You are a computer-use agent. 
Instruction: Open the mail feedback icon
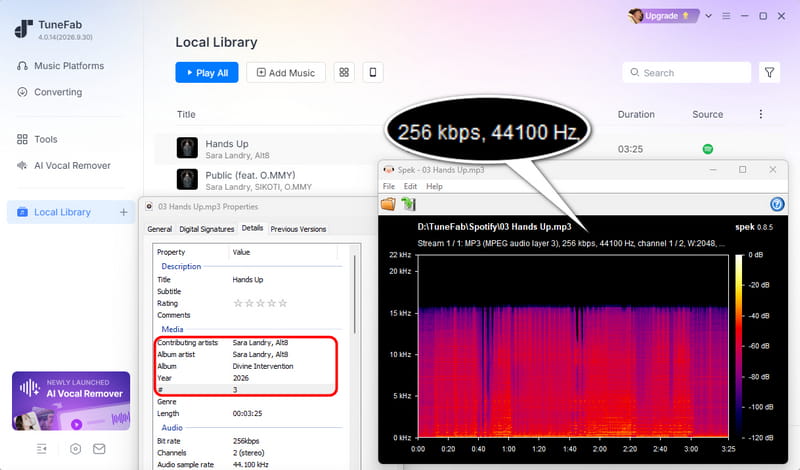(99, 449)
